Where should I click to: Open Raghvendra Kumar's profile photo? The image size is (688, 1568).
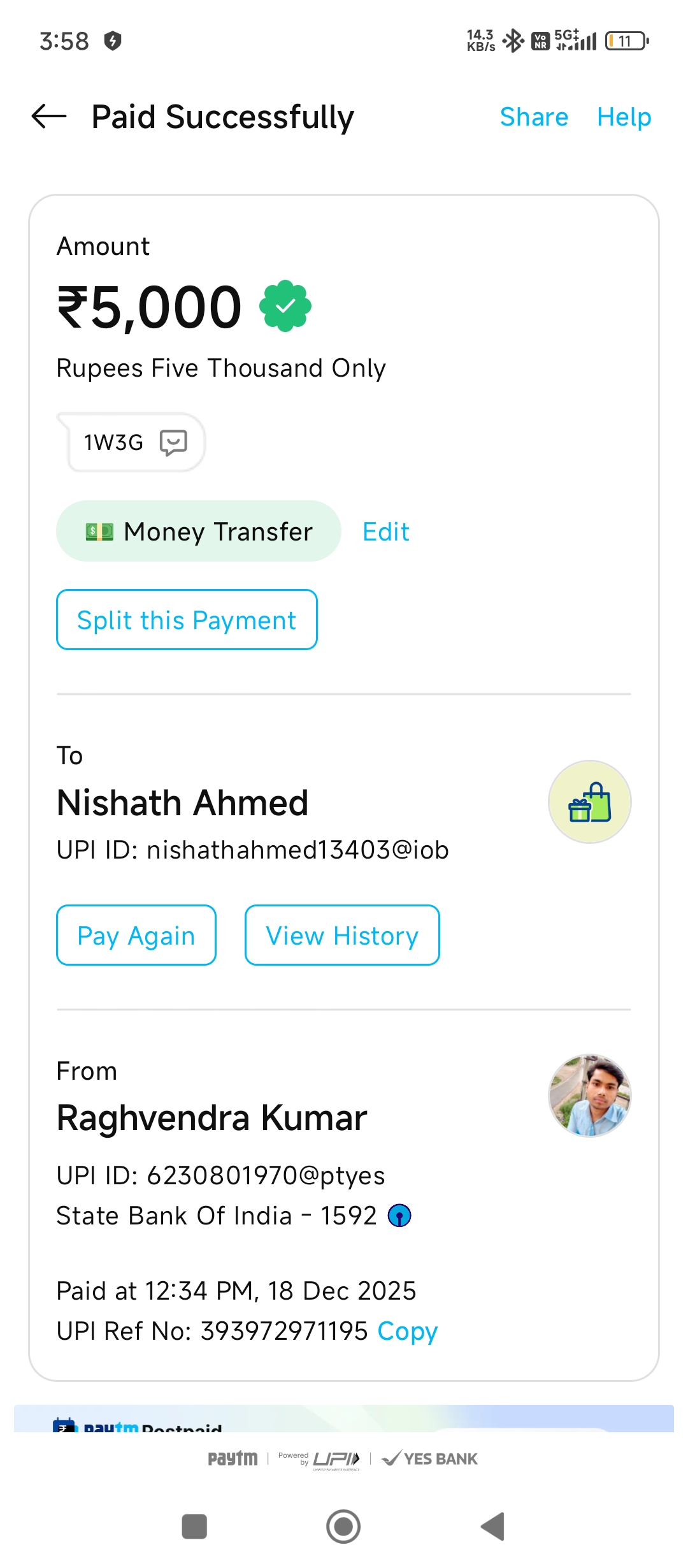click(x=589, y=1095)
